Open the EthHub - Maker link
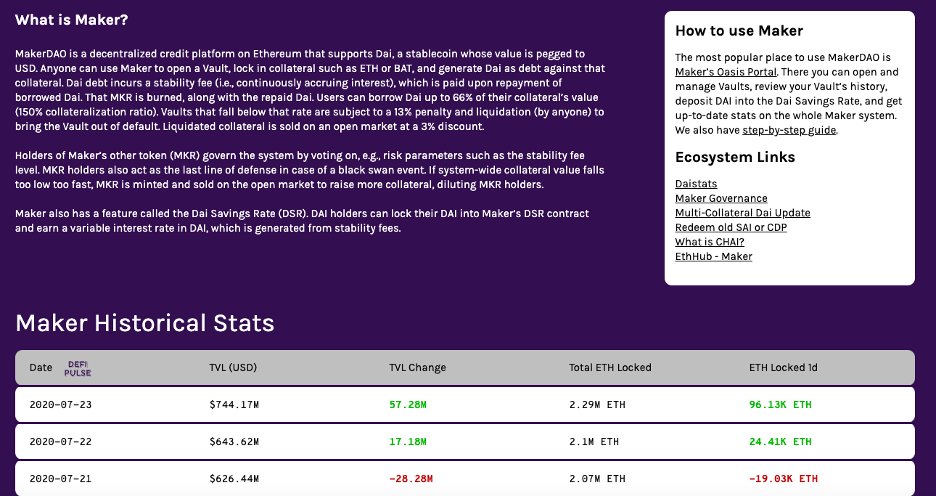936x496 pixels. point(713,256)
